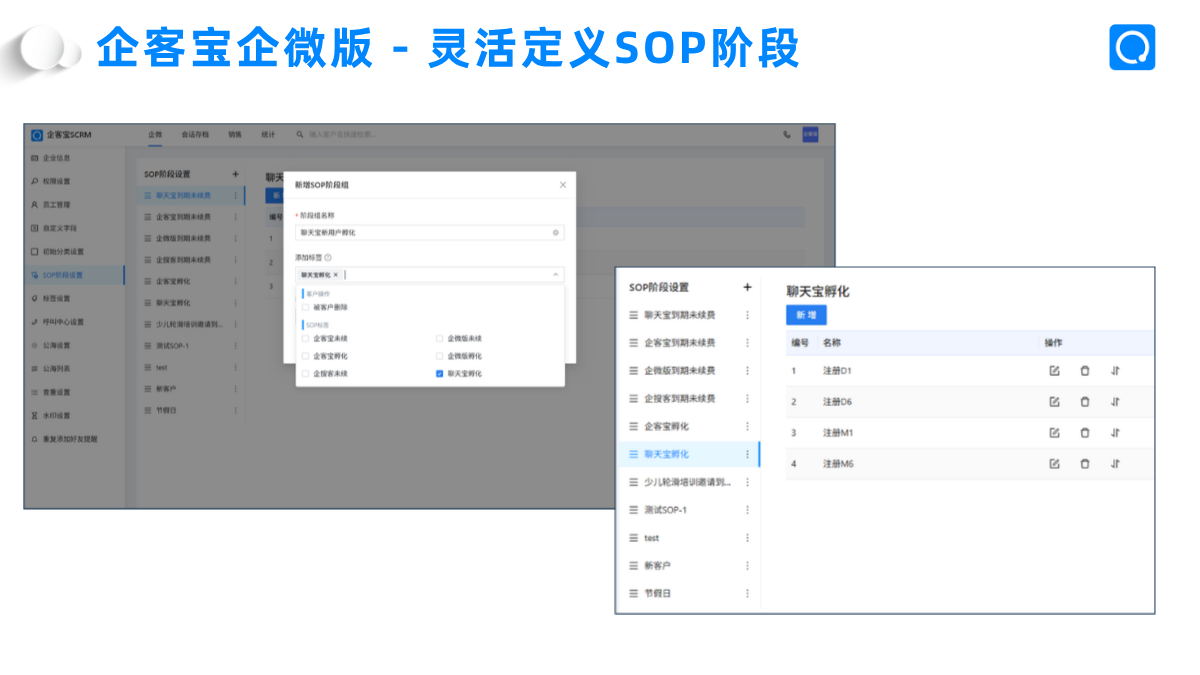Open 标签设置 in the left sidebar
The height and width of the screenshot is (675, 1200).
click(57, 298)
